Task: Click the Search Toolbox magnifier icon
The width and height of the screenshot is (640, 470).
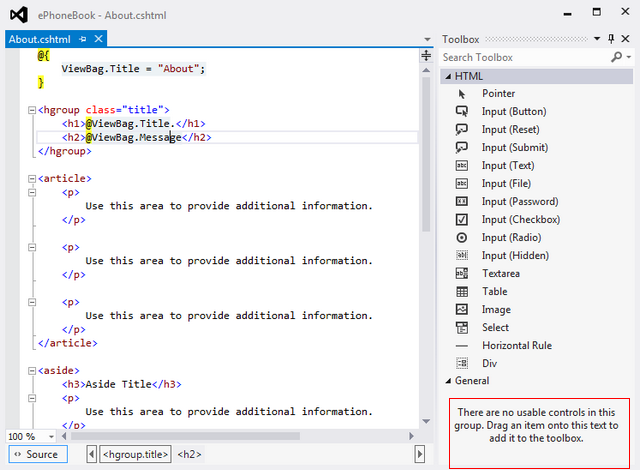Action: click(616, 57)
